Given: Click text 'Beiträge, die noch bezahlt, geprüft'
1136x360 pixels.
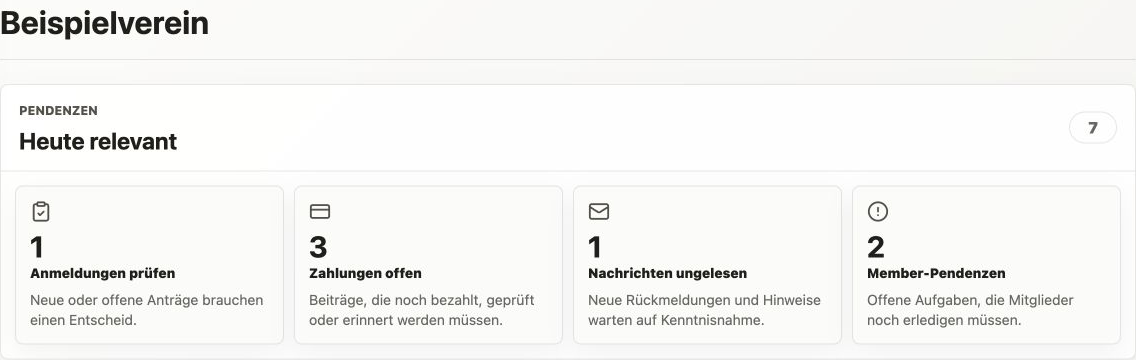Looking at the screenshot, I should coord(422,300).
